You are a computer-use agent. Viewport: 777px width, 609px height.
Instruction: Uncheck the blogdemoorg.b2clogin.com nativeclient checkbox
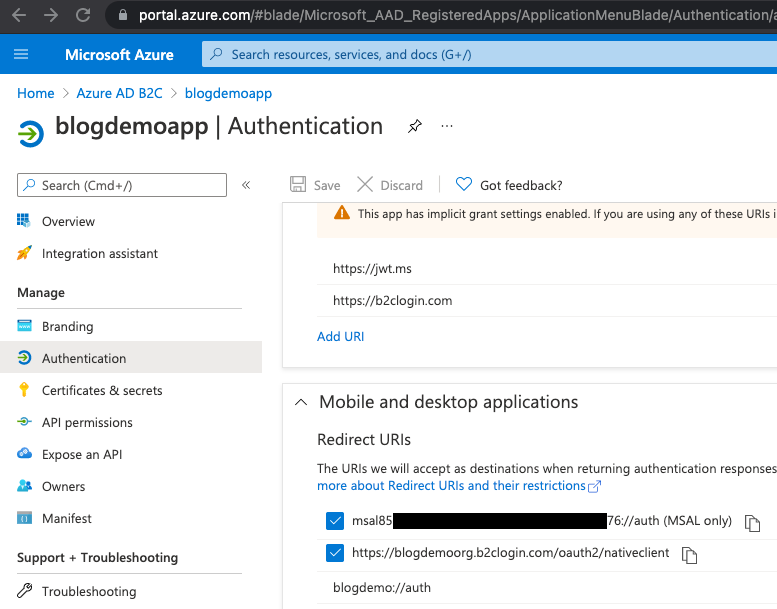point(335,553)
